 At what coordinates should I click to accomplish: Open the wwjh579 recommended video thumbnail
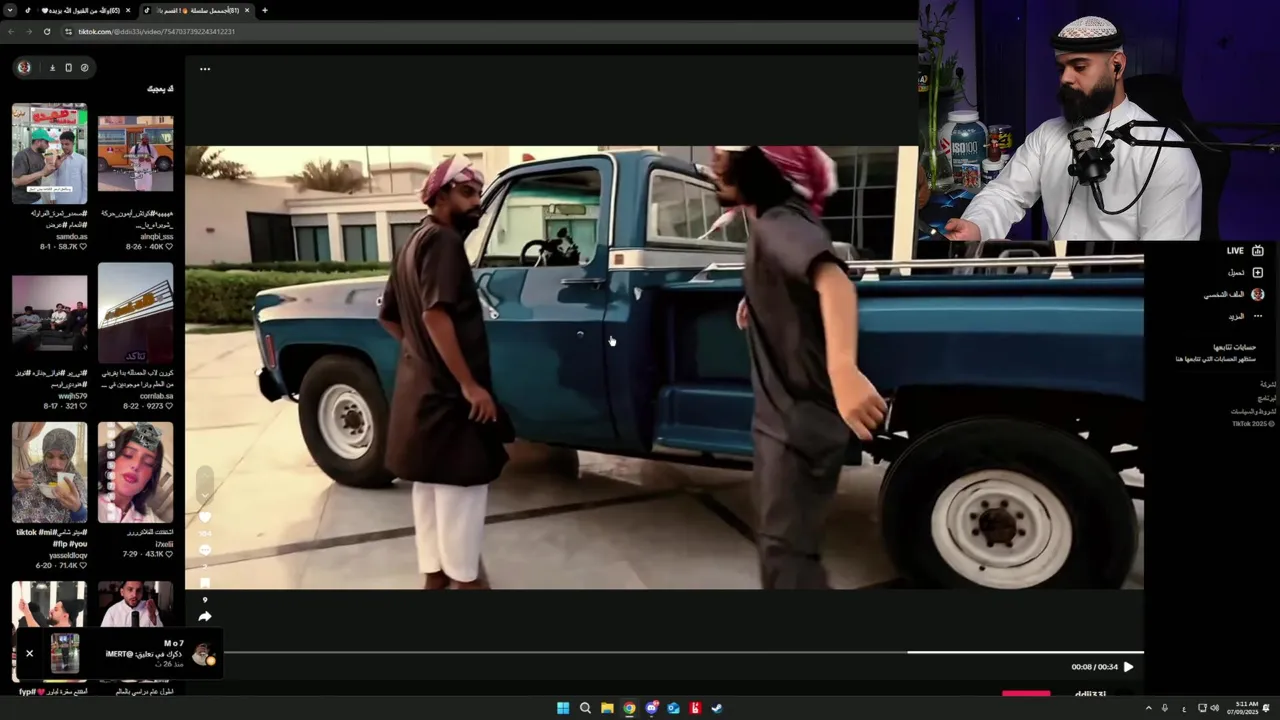coord(49,313)
